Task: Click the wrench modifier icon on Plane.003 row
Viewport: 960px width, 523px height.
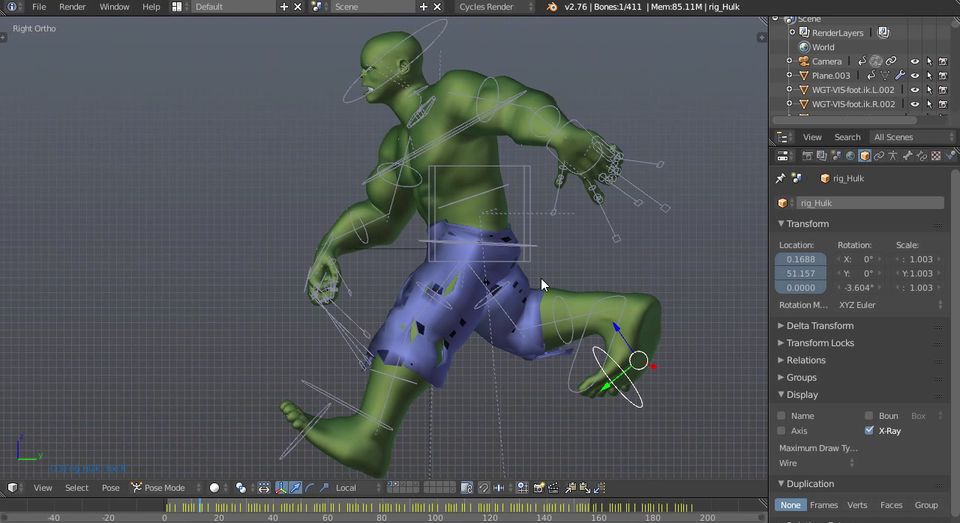Action: click(x=899, y=75)
